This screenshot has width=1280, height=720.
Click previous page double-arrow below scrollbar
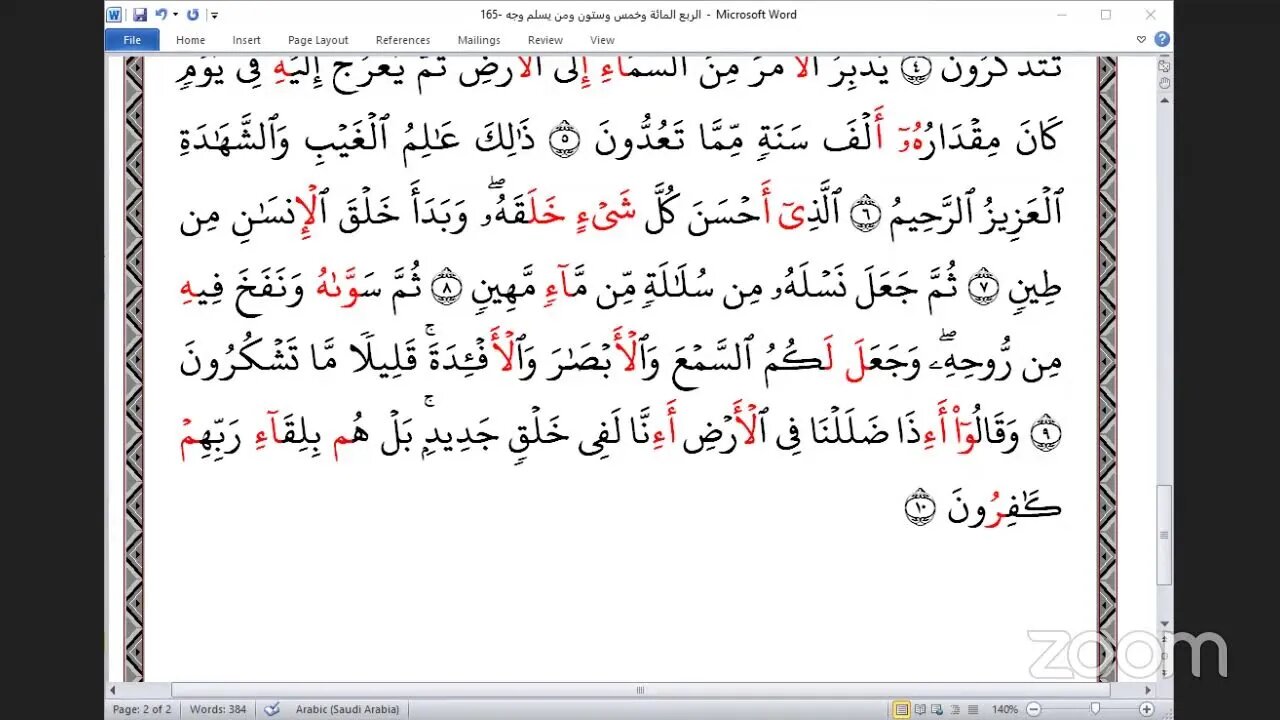(1164, 640)
